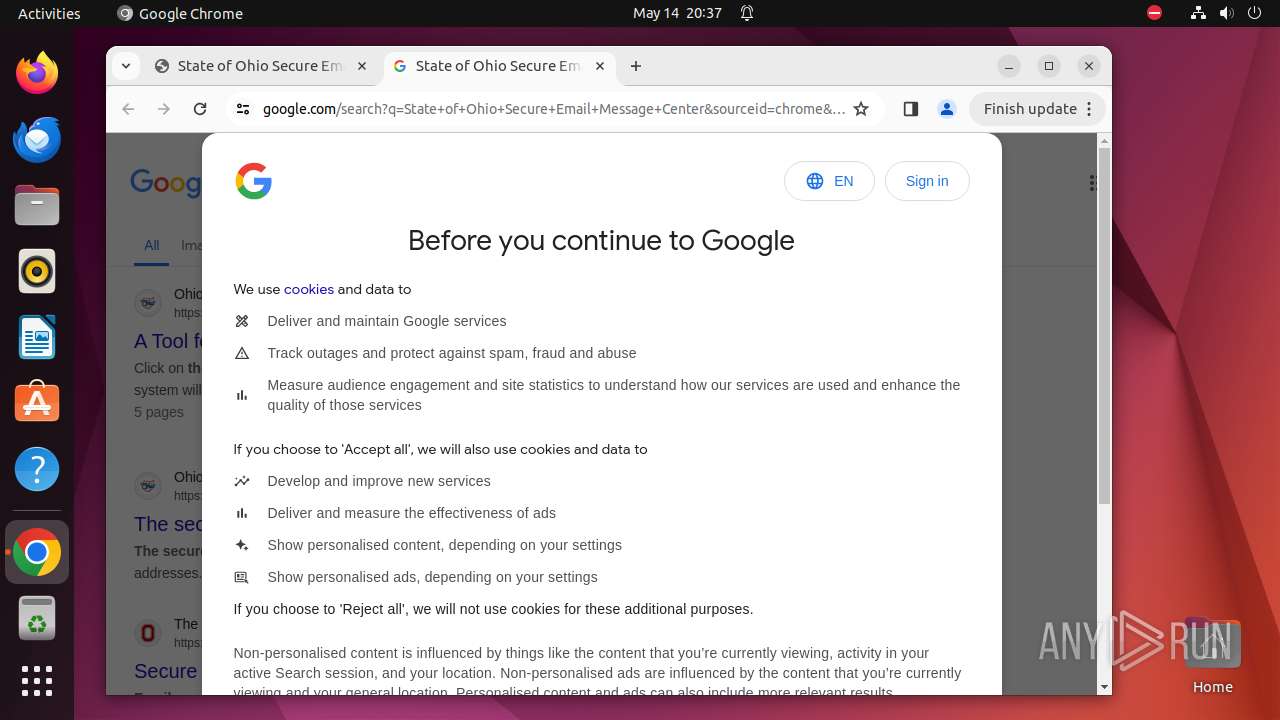This screenshot has width=1280, height=720.
Task: Click 'Before you continue to Google' heading
Action: 601,240
